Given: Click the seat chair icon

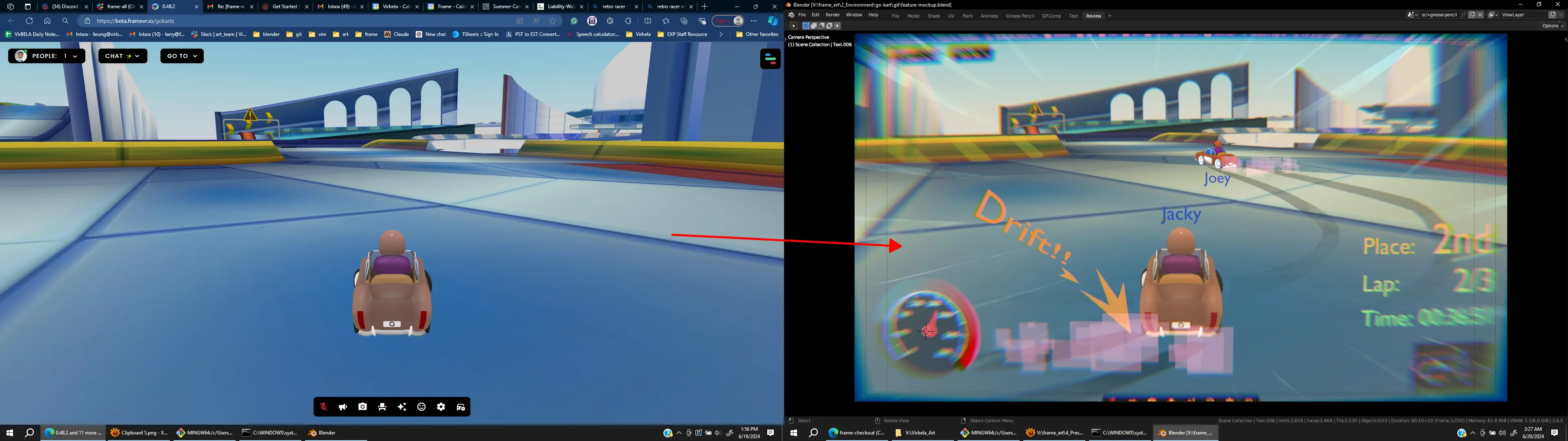Looking at the screenshot, I should [382, 407].
